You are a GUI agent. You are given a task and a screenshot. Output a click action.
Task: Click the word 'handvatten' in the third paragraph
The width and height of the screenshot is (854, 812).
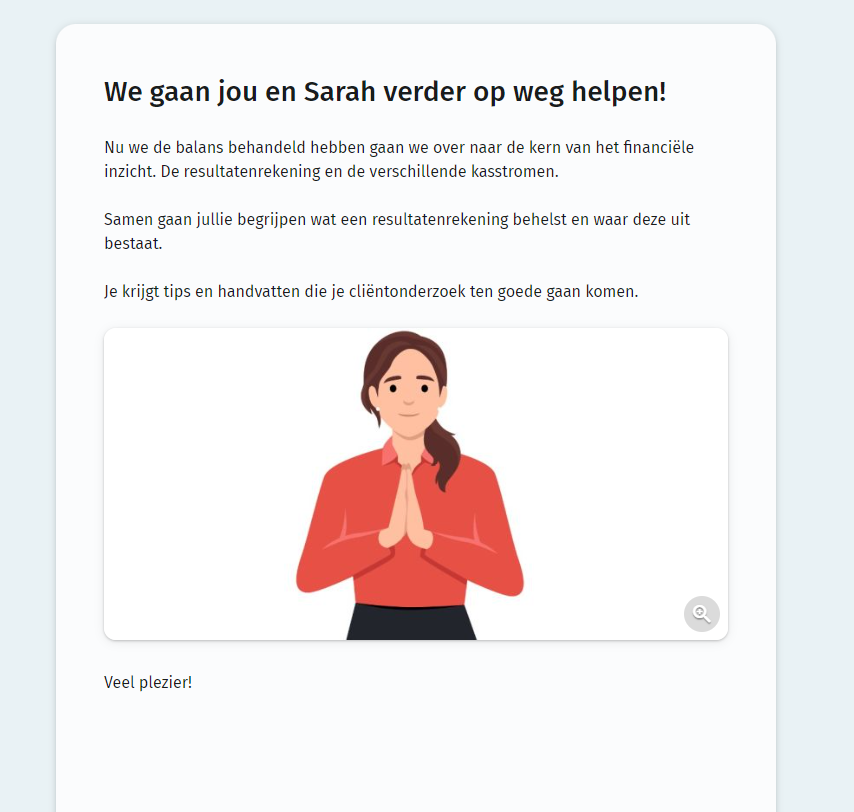[x=259, y=291]
